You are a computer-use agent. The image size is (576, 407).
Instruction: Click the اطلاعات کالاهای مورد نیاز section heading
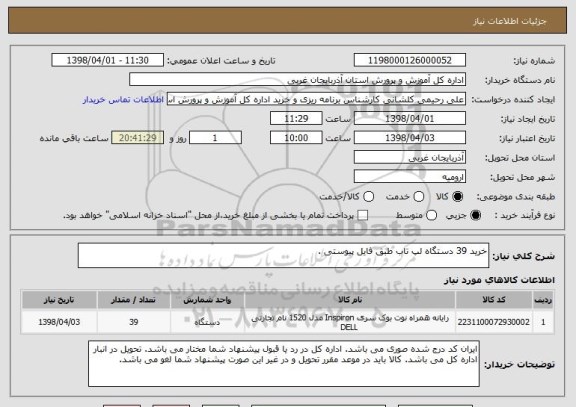[499, 280]
